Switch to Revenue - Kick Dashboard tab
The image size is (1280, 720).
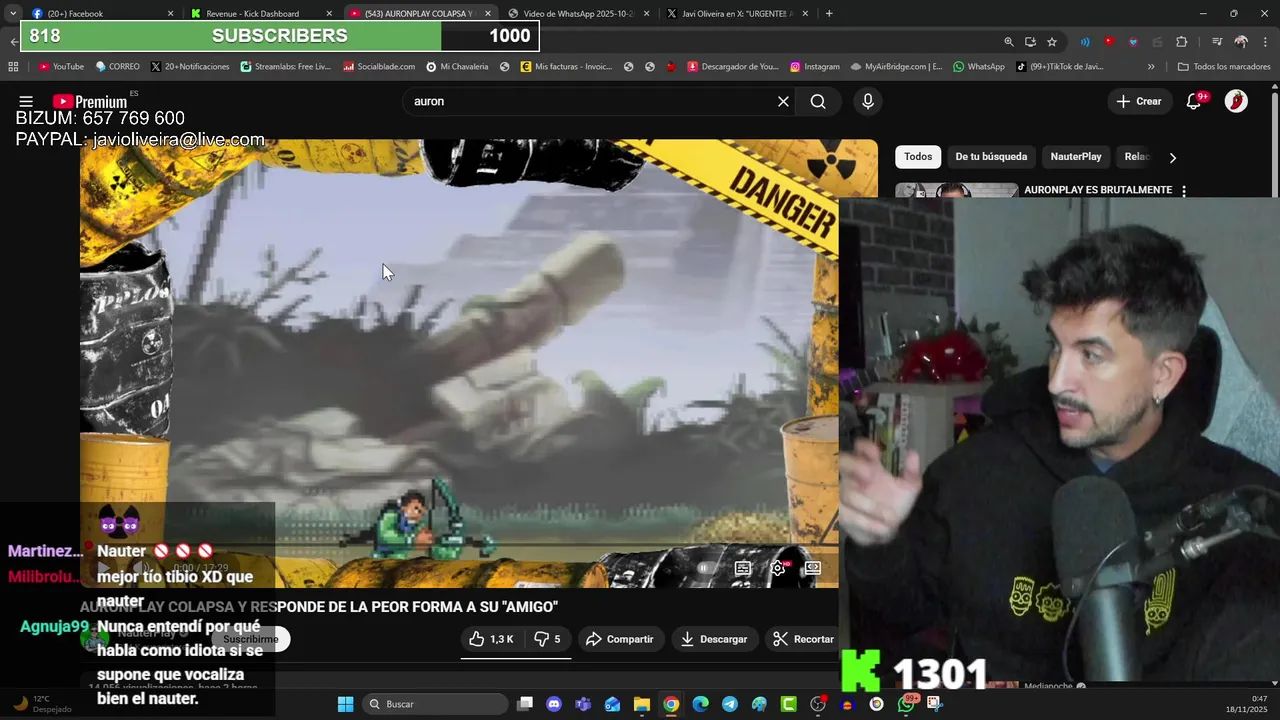pyautogui.click(x=260, y=14)
